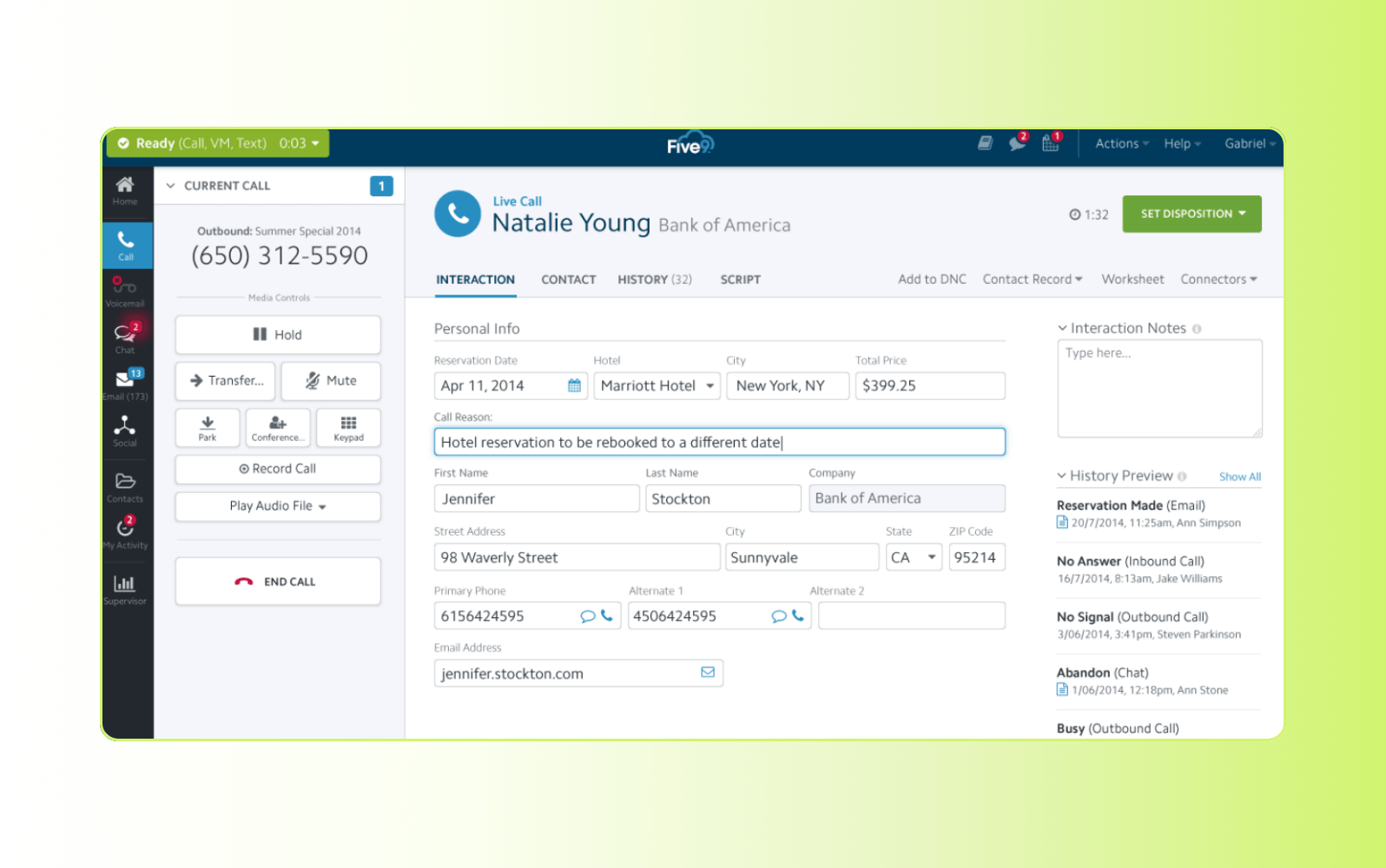Click the Park button
The image size is (1386, 868).
pos(208,428)
